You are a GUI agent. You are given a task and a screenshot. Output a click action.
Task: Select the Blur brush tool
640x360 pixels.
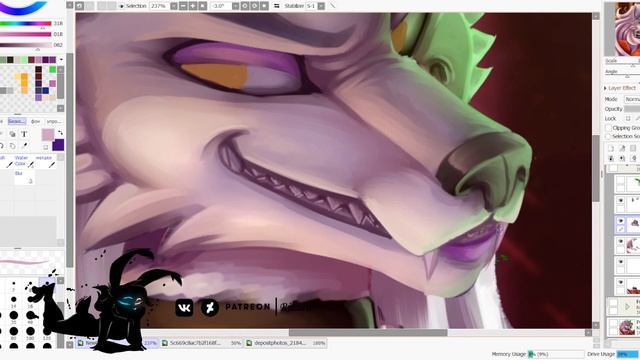(x=24, y=177)
